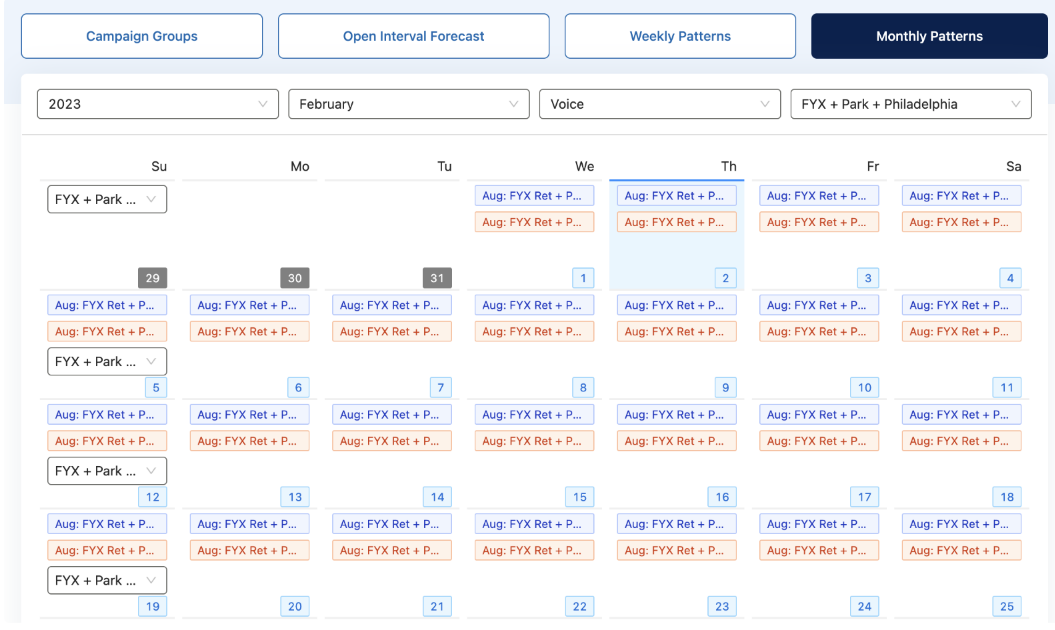Open the blue Aug: FYX Ret event on the 1st

click(x=534, y=304)
